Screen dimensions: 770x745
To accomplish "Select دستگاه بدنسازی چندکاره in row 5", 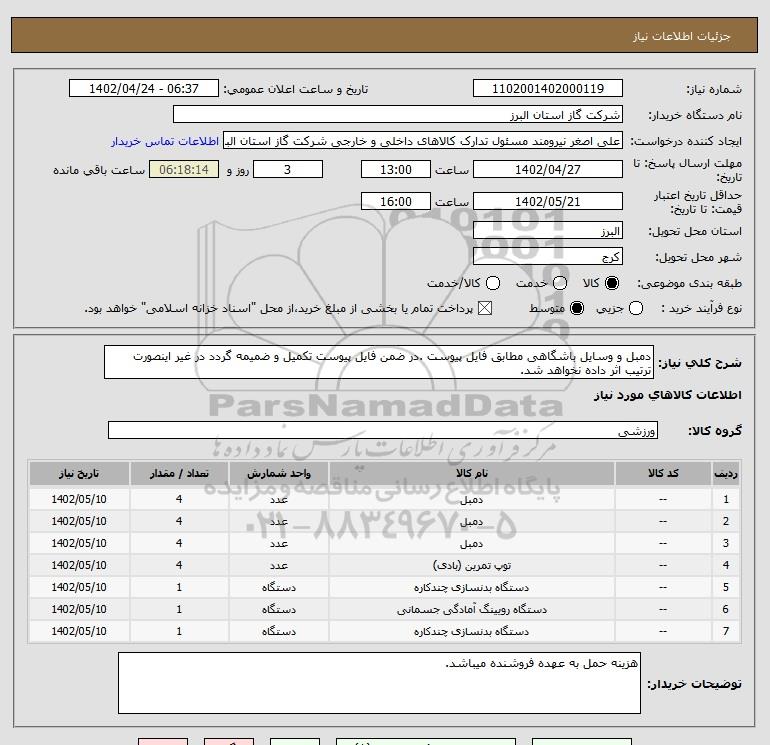I will point(471,587).
